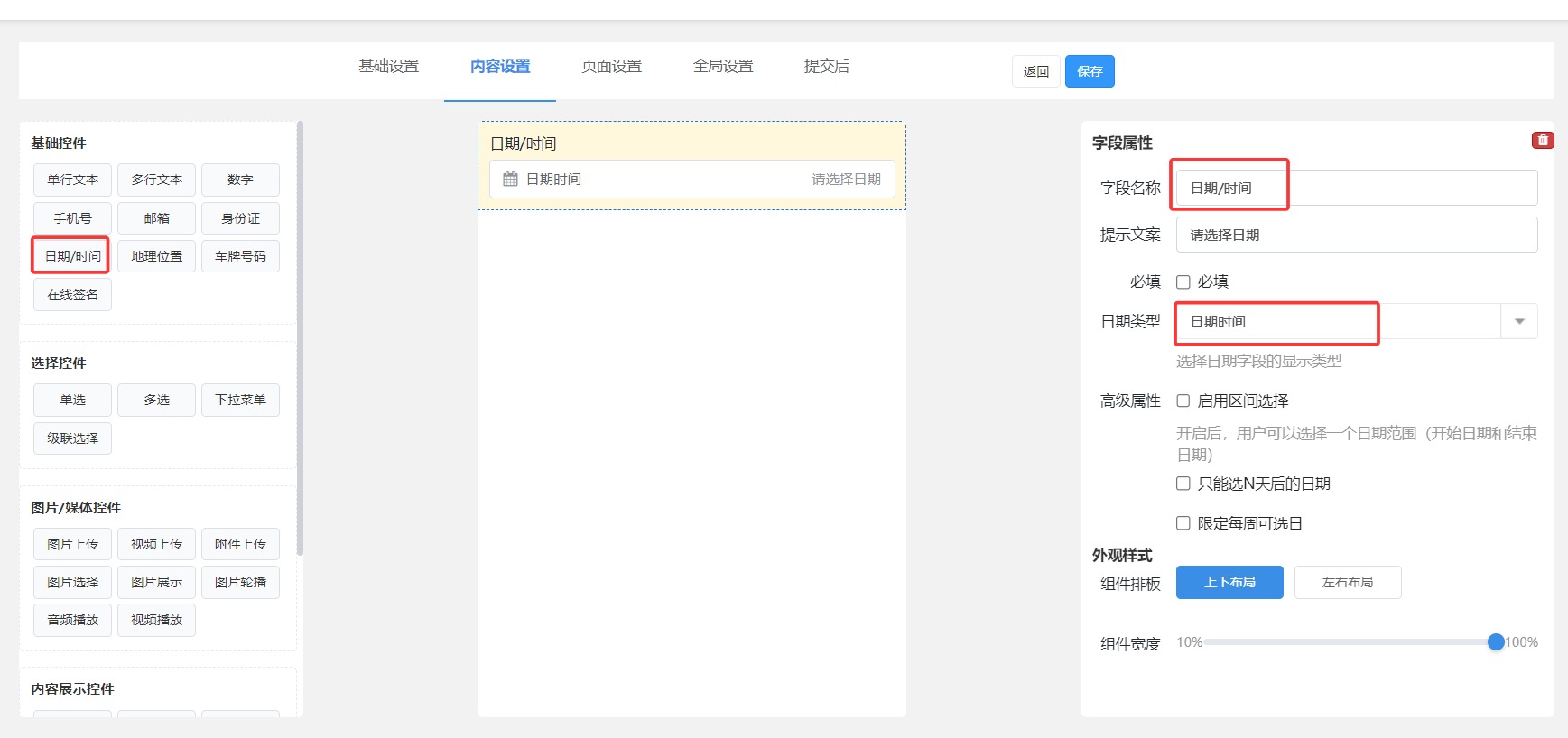The height and width of the screenshot is (738, 1568).
Task: Check the 必填 checkbox
Action: coord(1183,282)
